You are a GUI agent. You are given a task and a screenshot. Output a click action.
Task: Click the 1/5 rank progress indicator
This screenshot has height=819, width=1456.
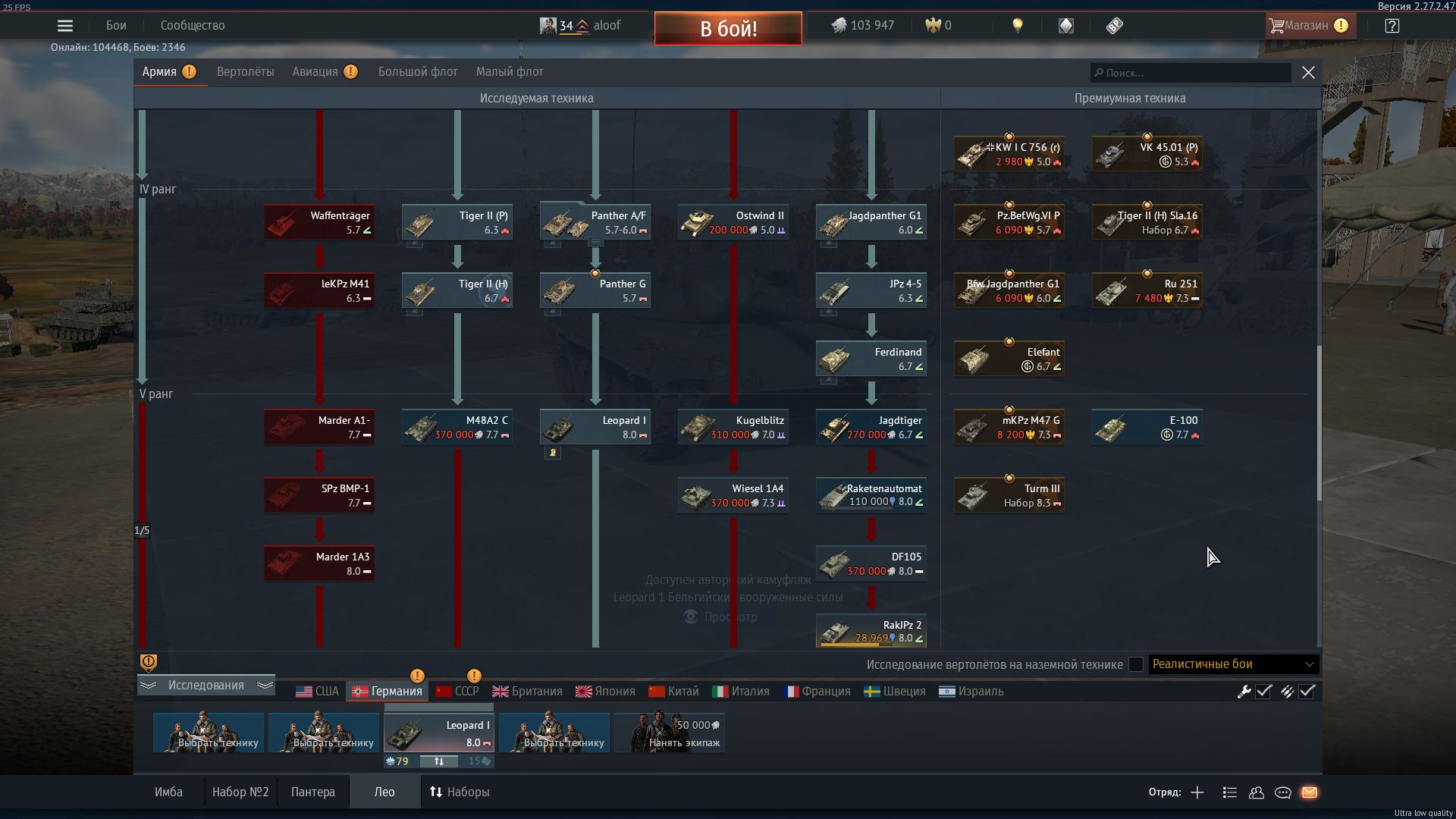(142, 530)
